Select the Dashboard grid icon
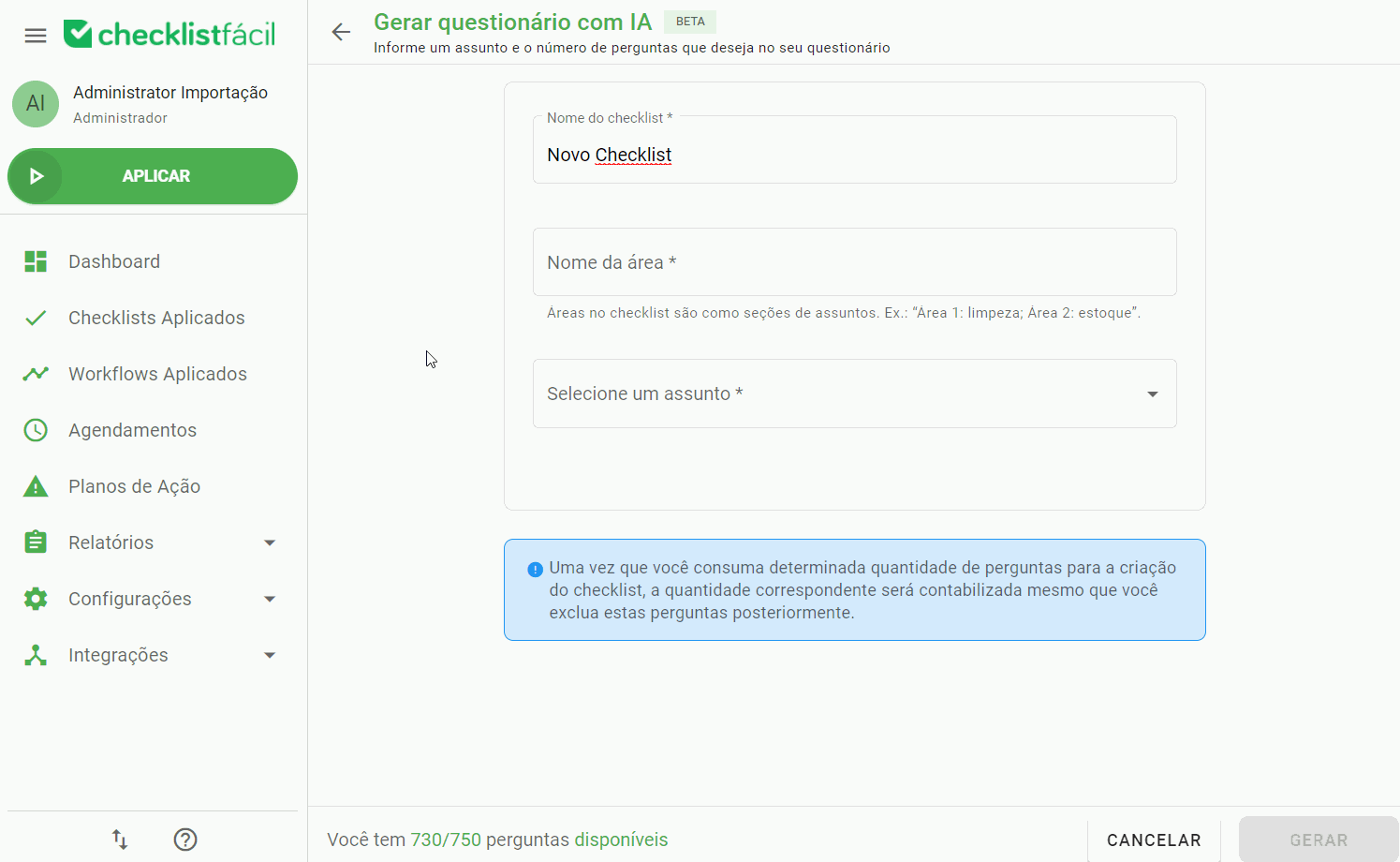Screen dimensions: 1400x862 pyautogui.click(x=35, y=260)
